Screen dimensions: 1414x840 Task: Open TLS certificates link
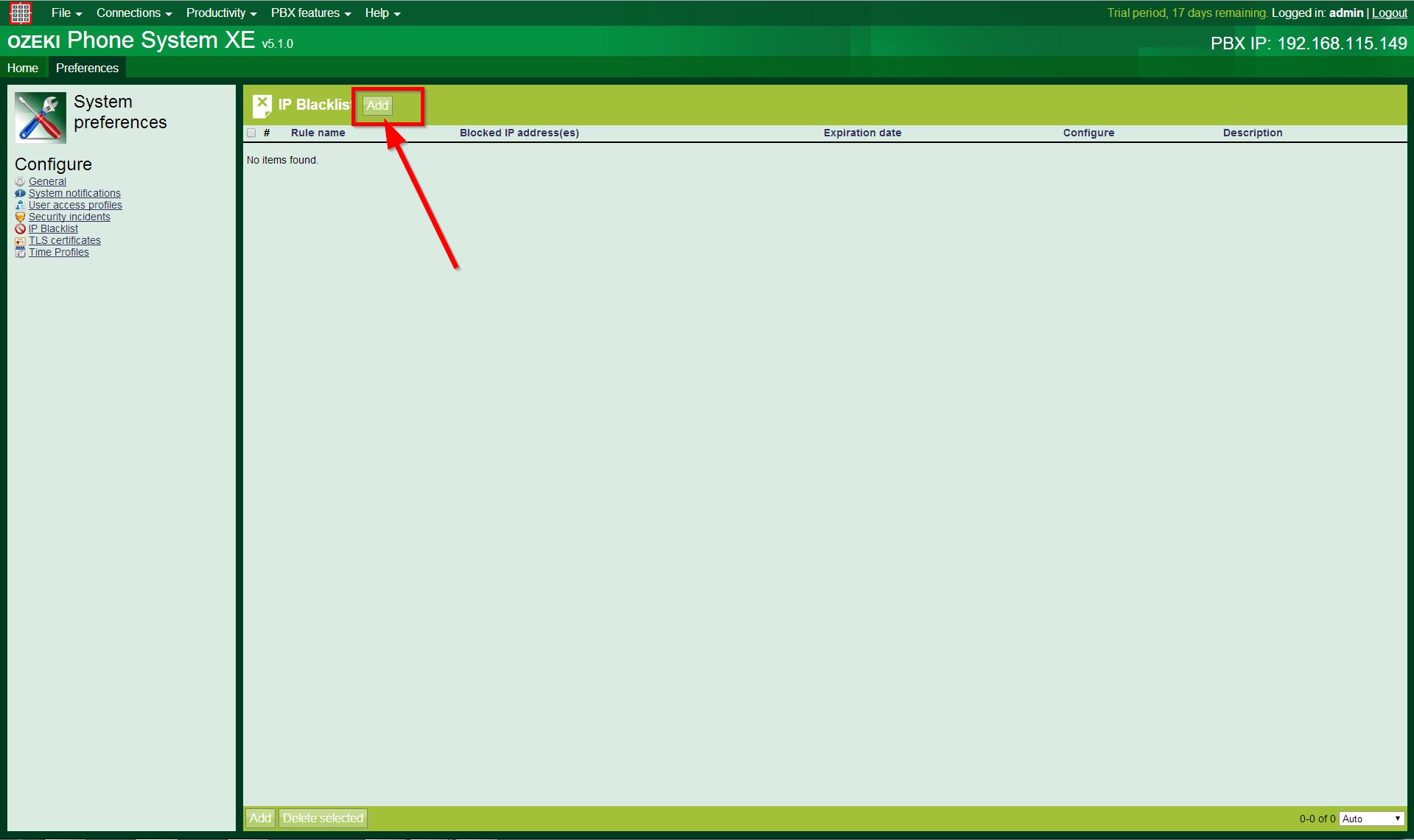[65, 241]
